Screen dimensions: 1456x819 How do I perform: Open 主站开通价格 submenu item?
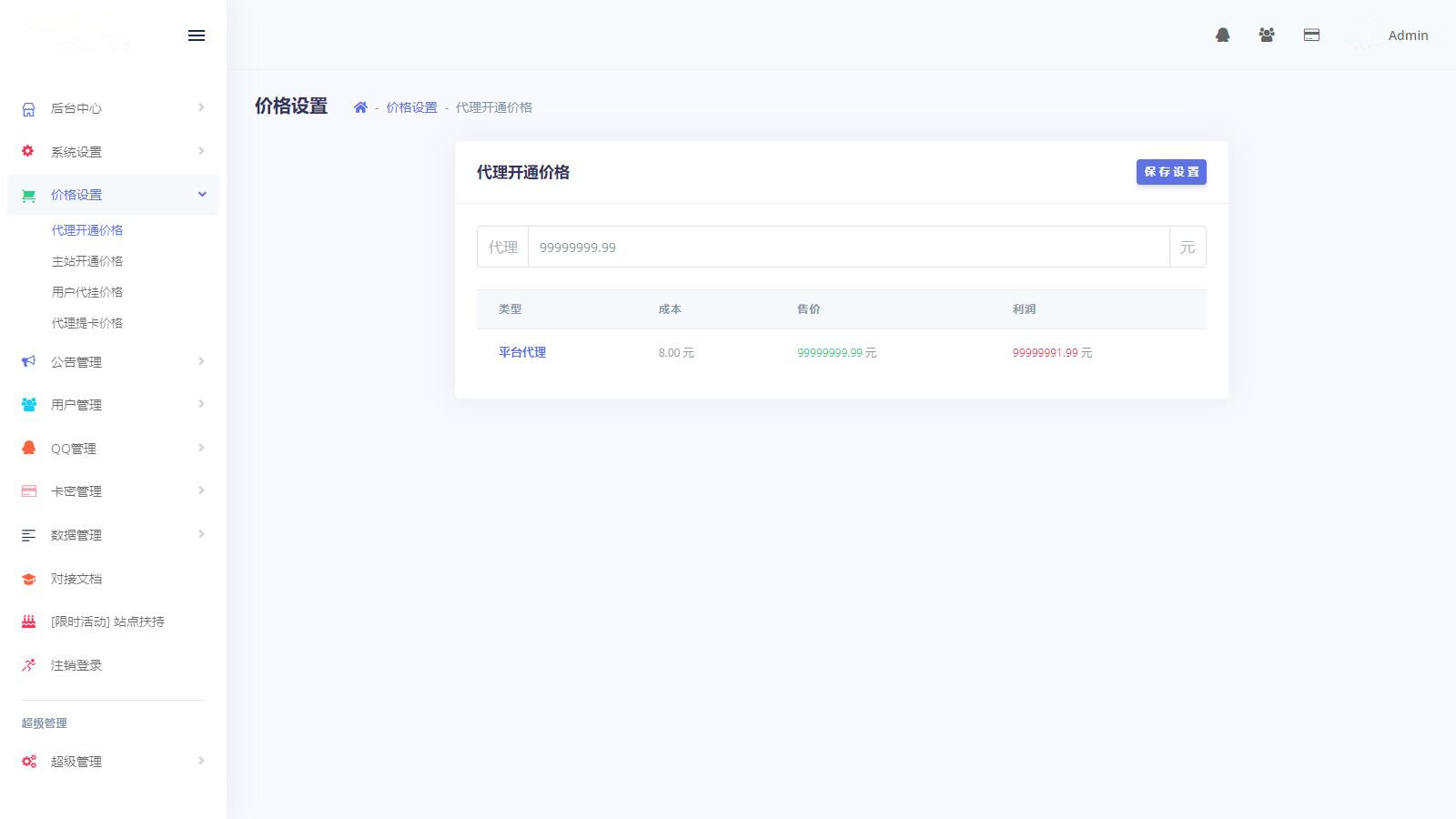pos(87,261)
